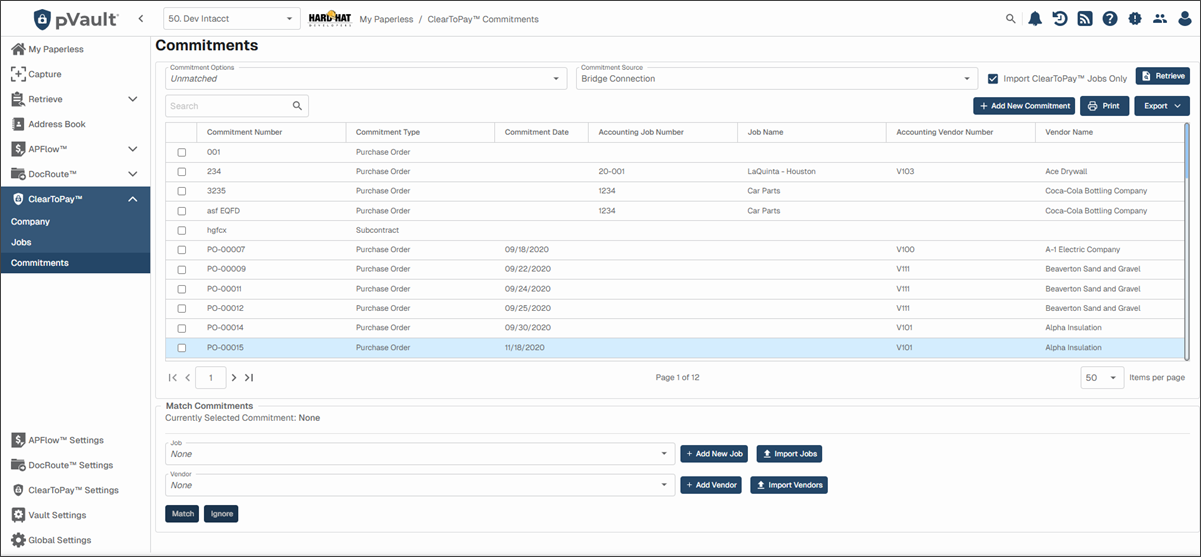Expand the DocRoute sidebar section
The width and height of the screenshot is (1201, 557).
(132, 174)
